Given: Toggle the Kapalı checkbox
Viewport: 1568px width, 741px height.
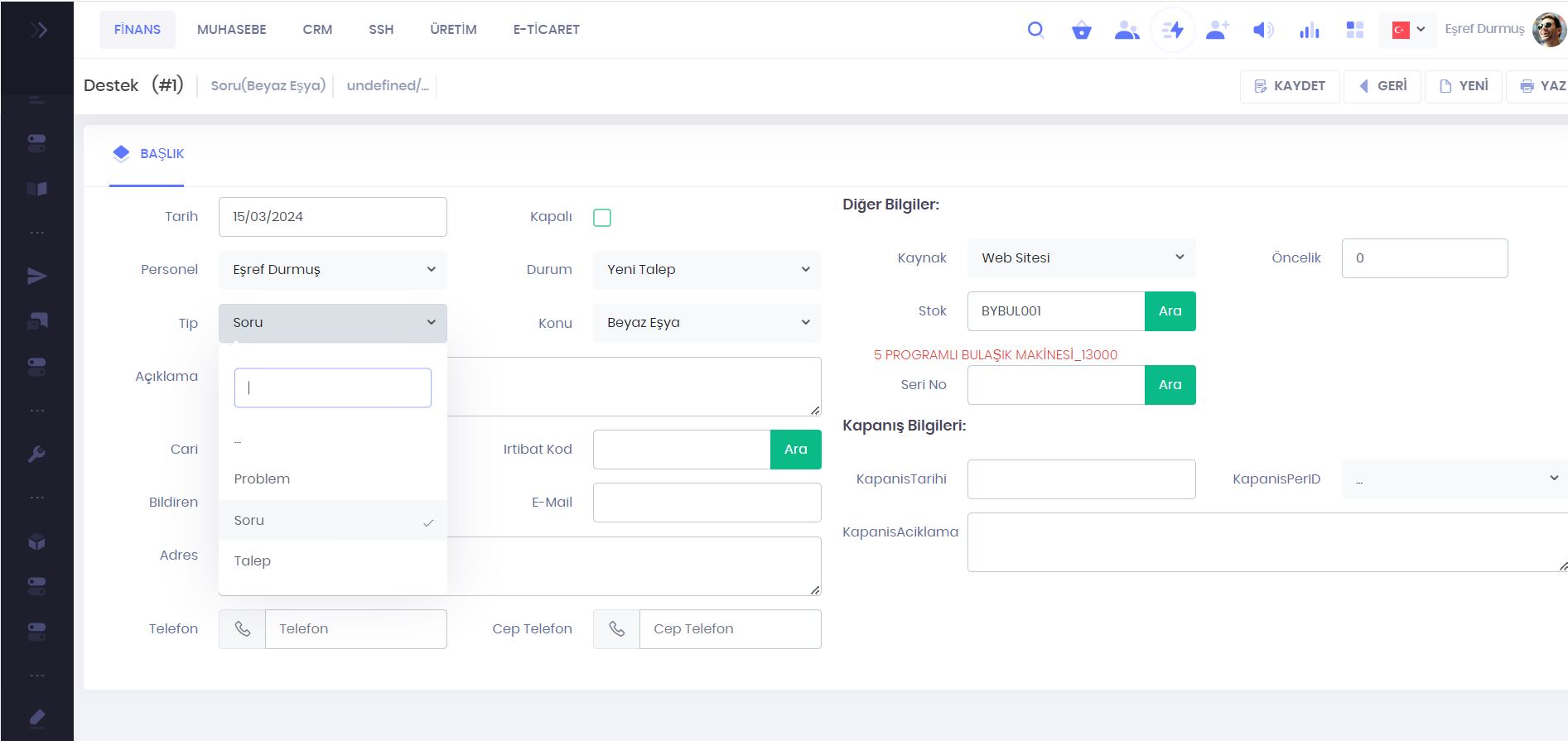Looking at the screenshot, I should [602, 218].
